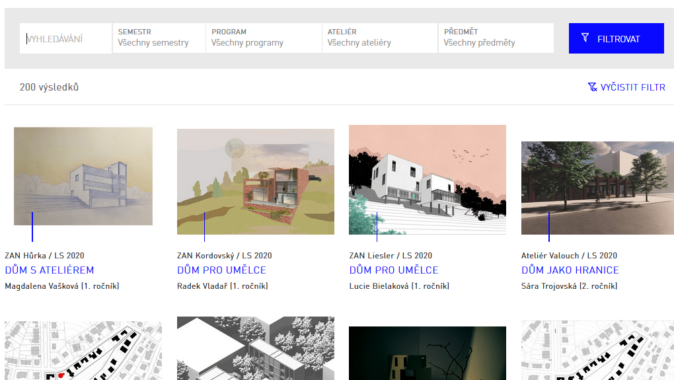Open Dům s ateliérem project link

tap(49, 270)
